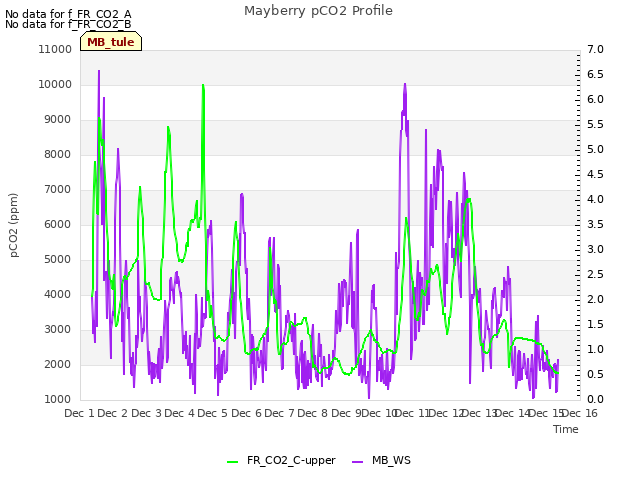Click the 2000 y-axis tick label
Image resolution: width=640 pixels, height=480 pixels.
(x=58, y=364)
